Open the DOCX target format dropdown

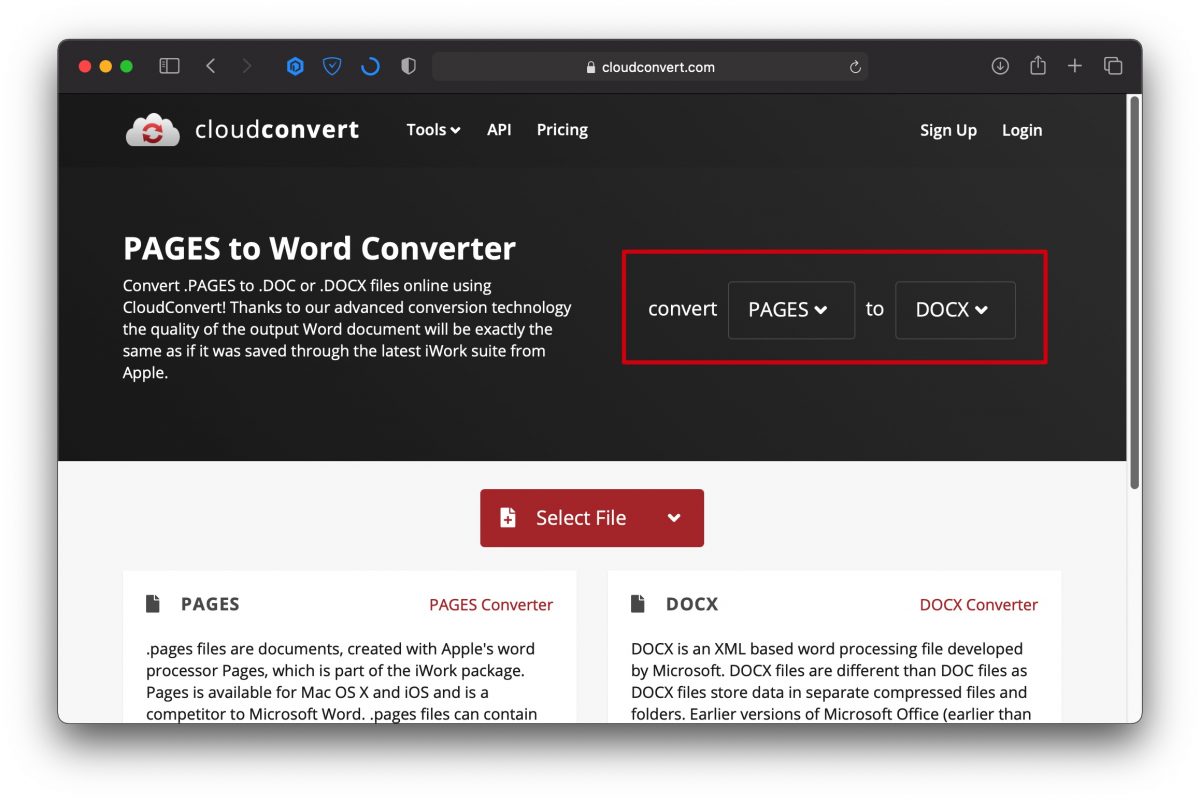coord(955,310)
